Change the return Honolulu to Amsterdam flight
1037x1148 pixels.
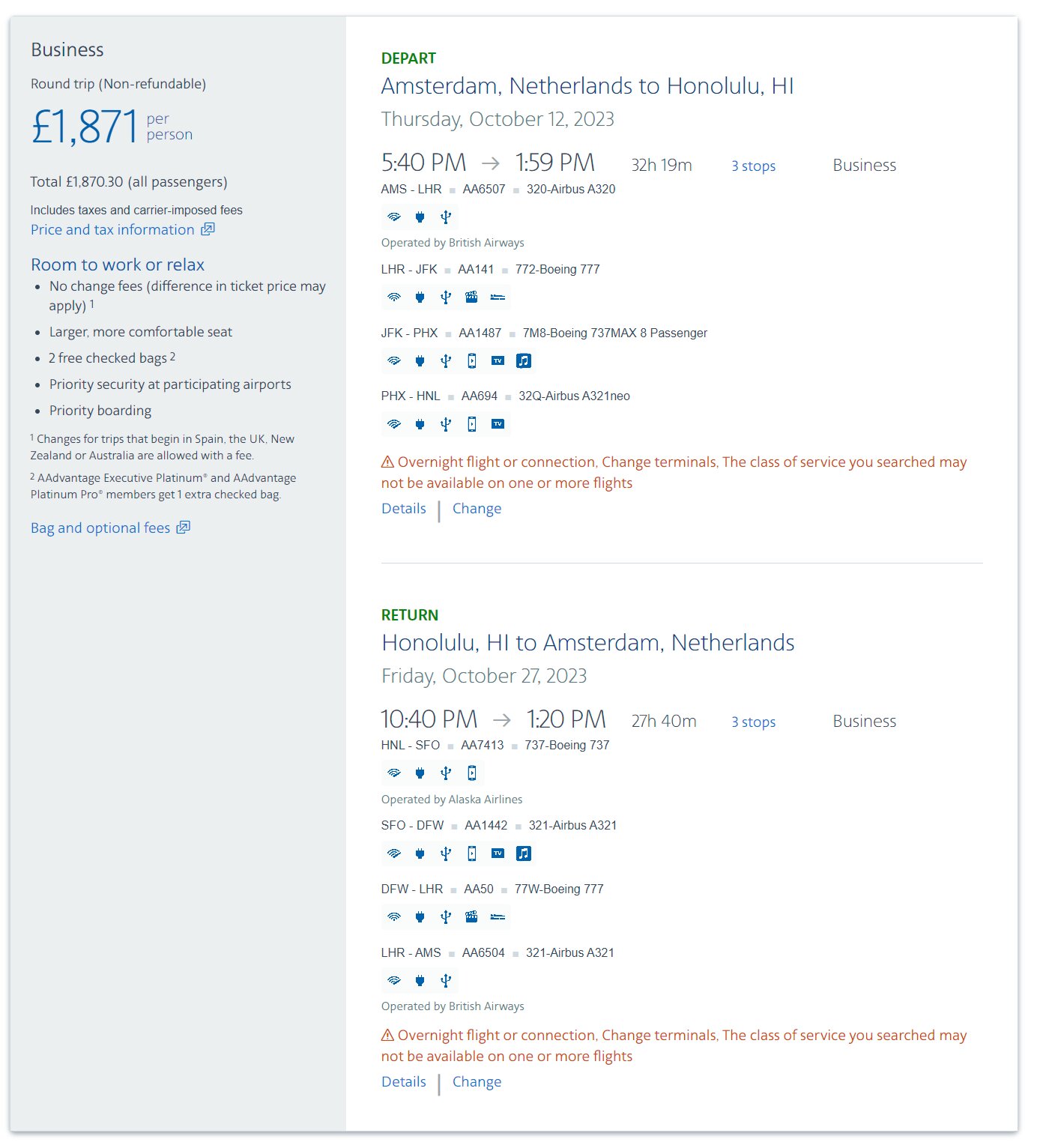click(x=477, y=1082)
